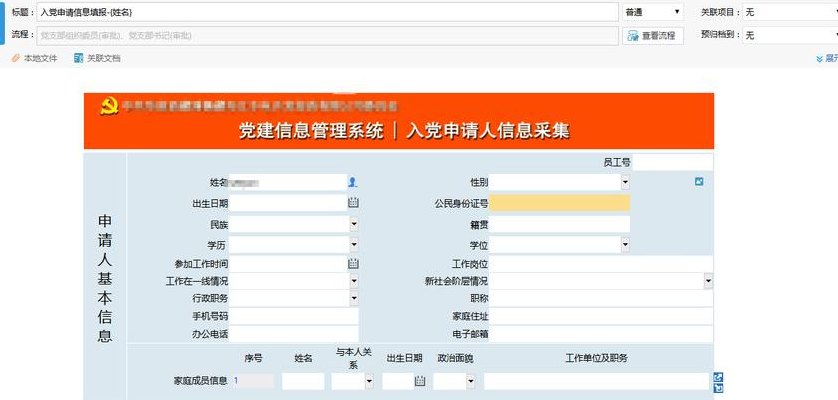The width and height of the screenshot is (838, 400).
Task: Open the 性别 dropdown
Action: point(625,182)
